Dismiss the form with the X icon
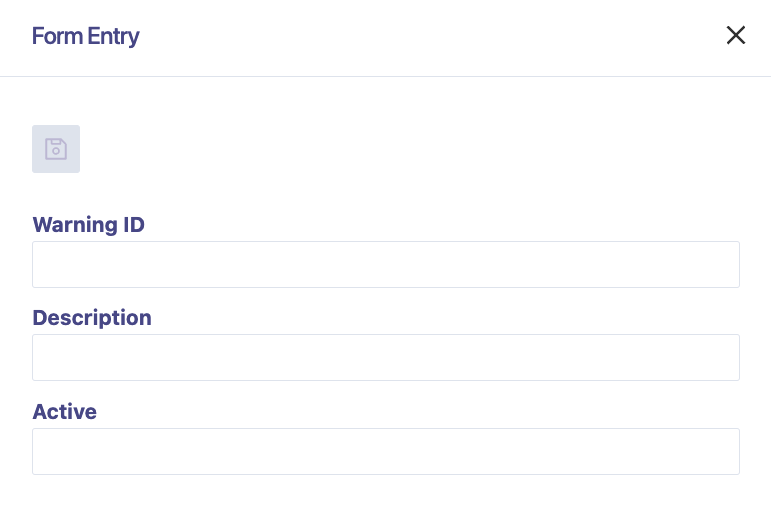 pyautogui.click(x=736, y=36)
